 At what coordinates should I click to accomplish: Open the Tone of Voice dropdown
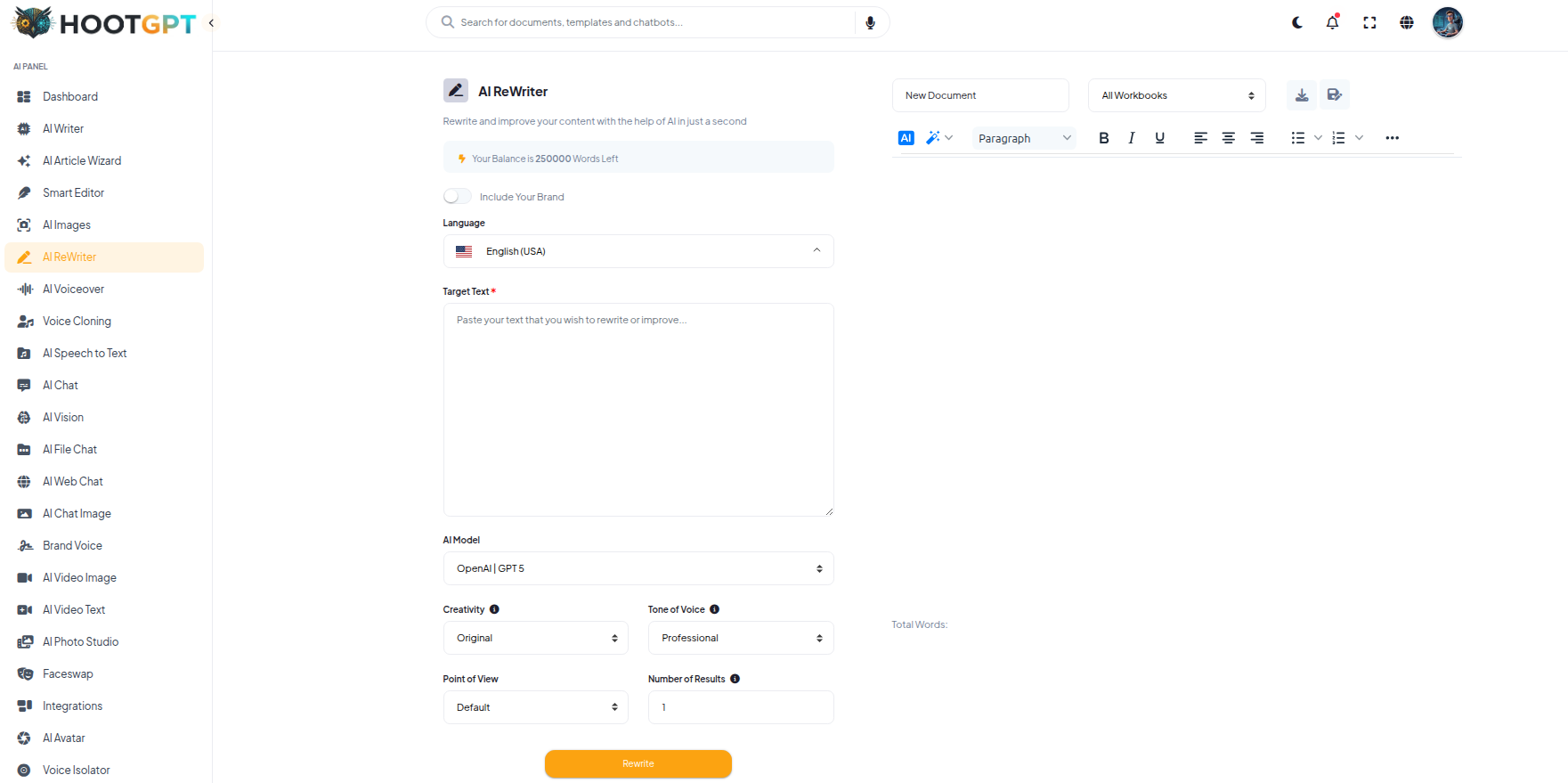point(741,638)
